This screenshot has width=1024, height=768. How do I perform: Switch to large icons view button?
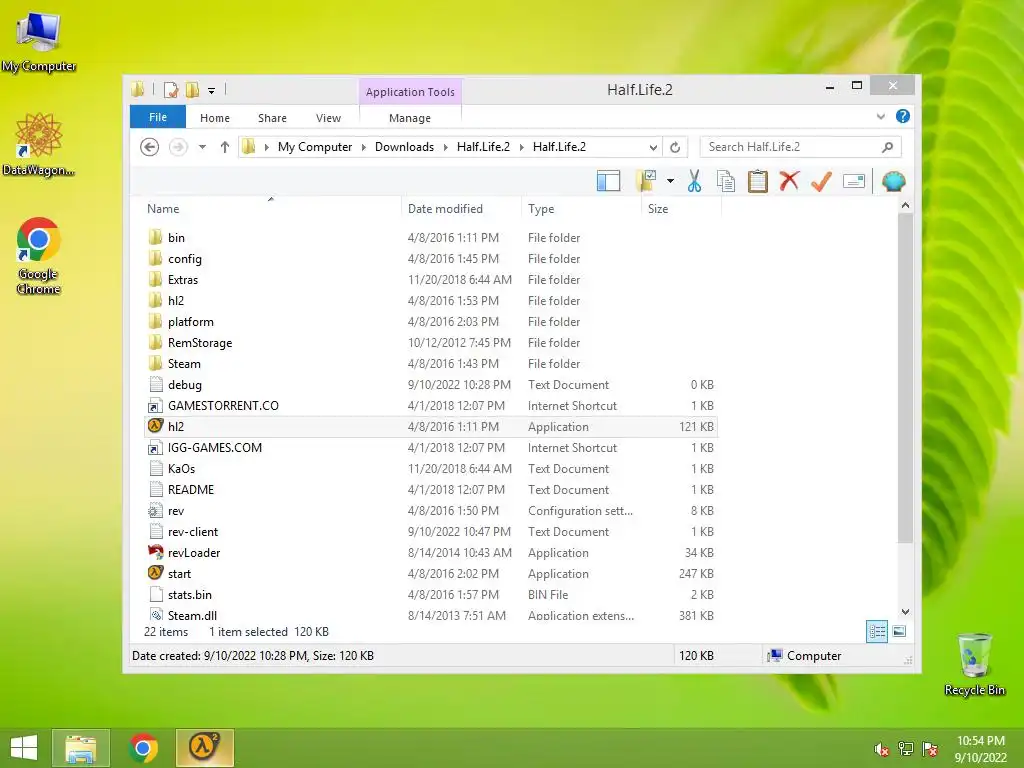tap(899, 632)
